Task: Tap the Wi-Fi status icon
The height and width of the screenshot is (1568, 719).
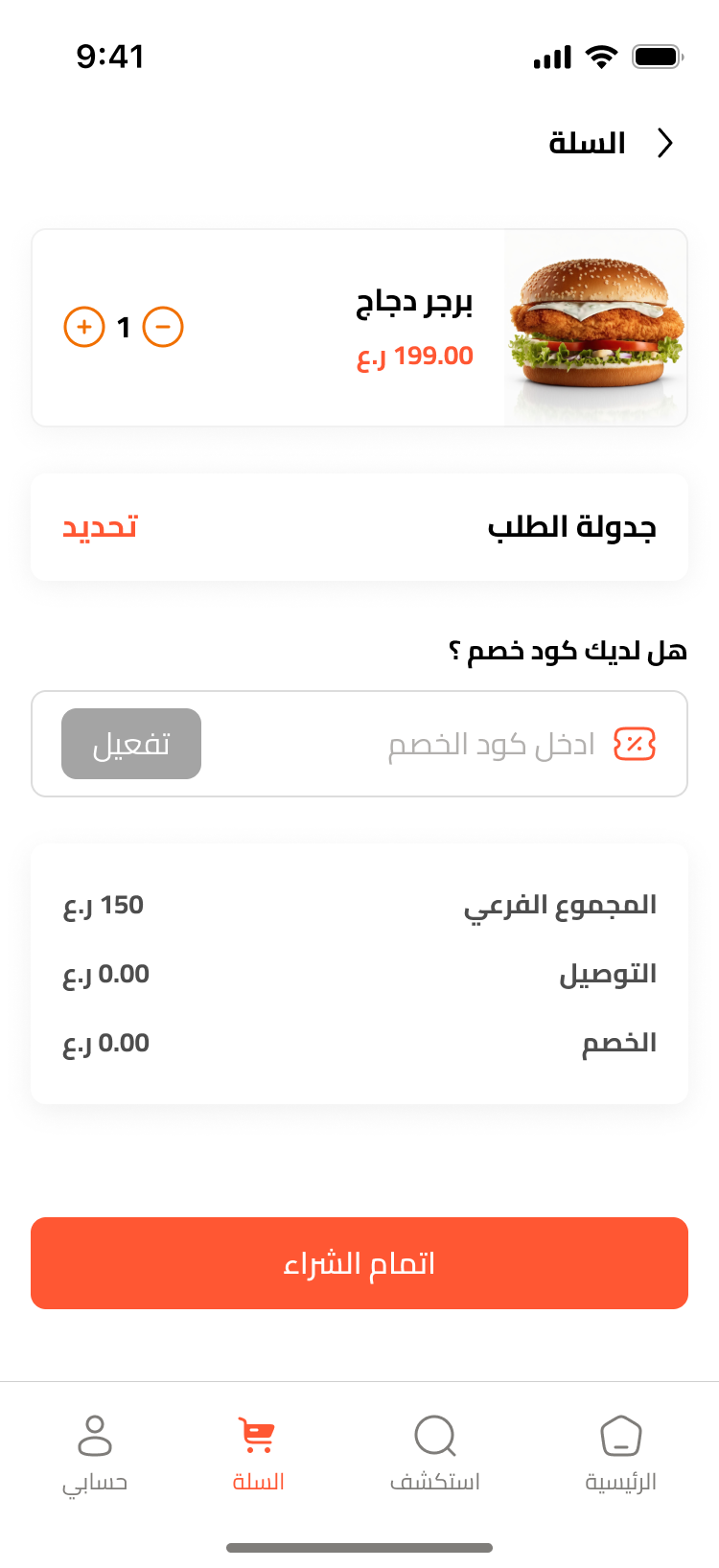Action: tap(602, 57)
